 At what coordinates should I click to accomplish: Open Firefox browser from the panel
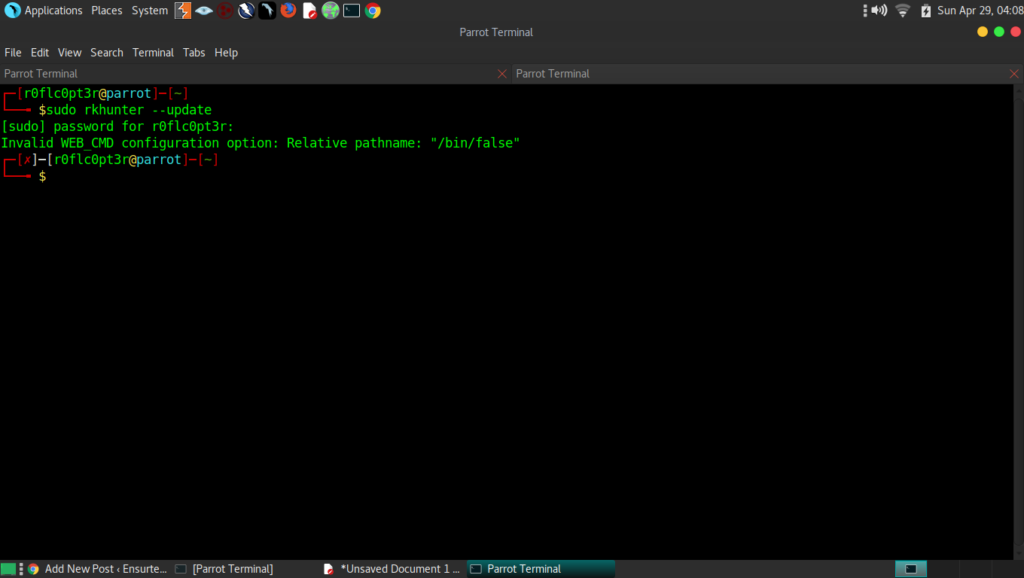288,11
